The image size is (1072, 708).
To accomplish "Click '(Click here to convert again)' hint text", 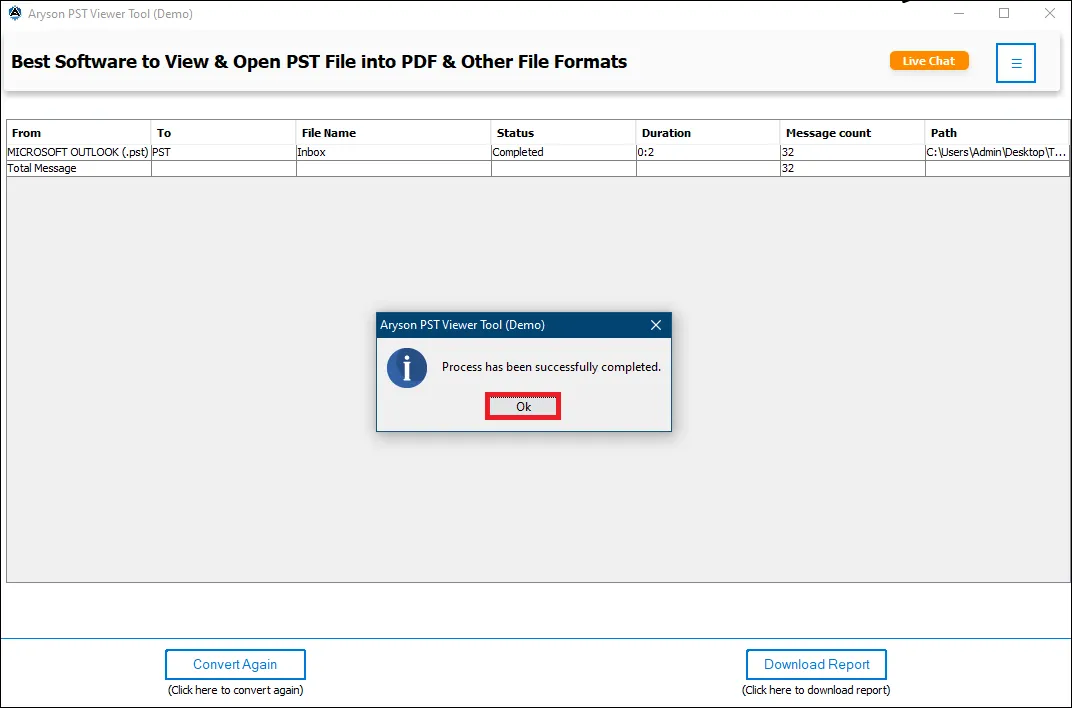I will [235, 690].
